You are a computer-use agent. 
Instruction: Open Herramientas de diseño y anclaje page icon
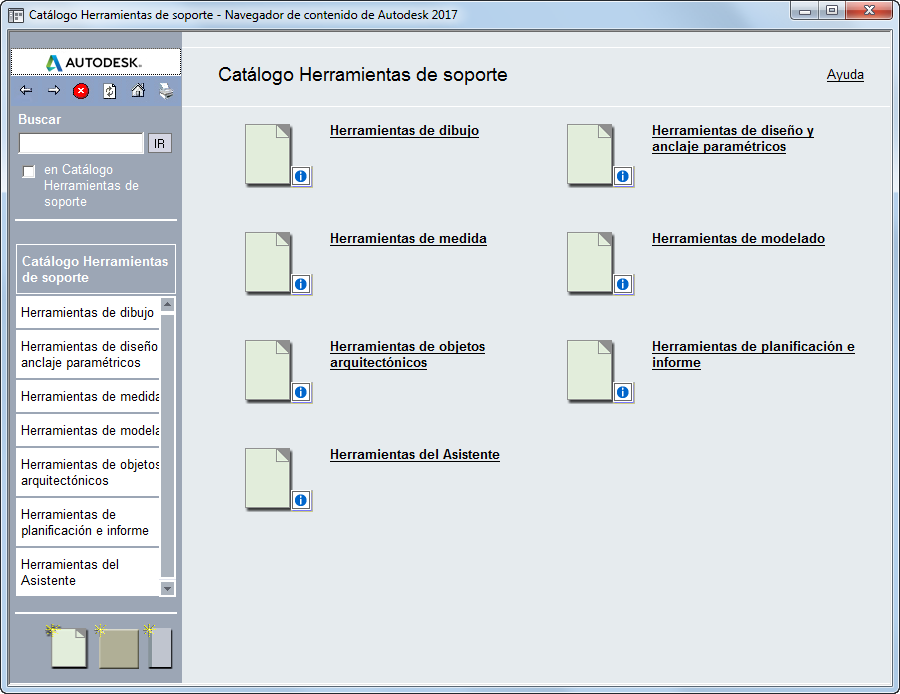(590, 154)
